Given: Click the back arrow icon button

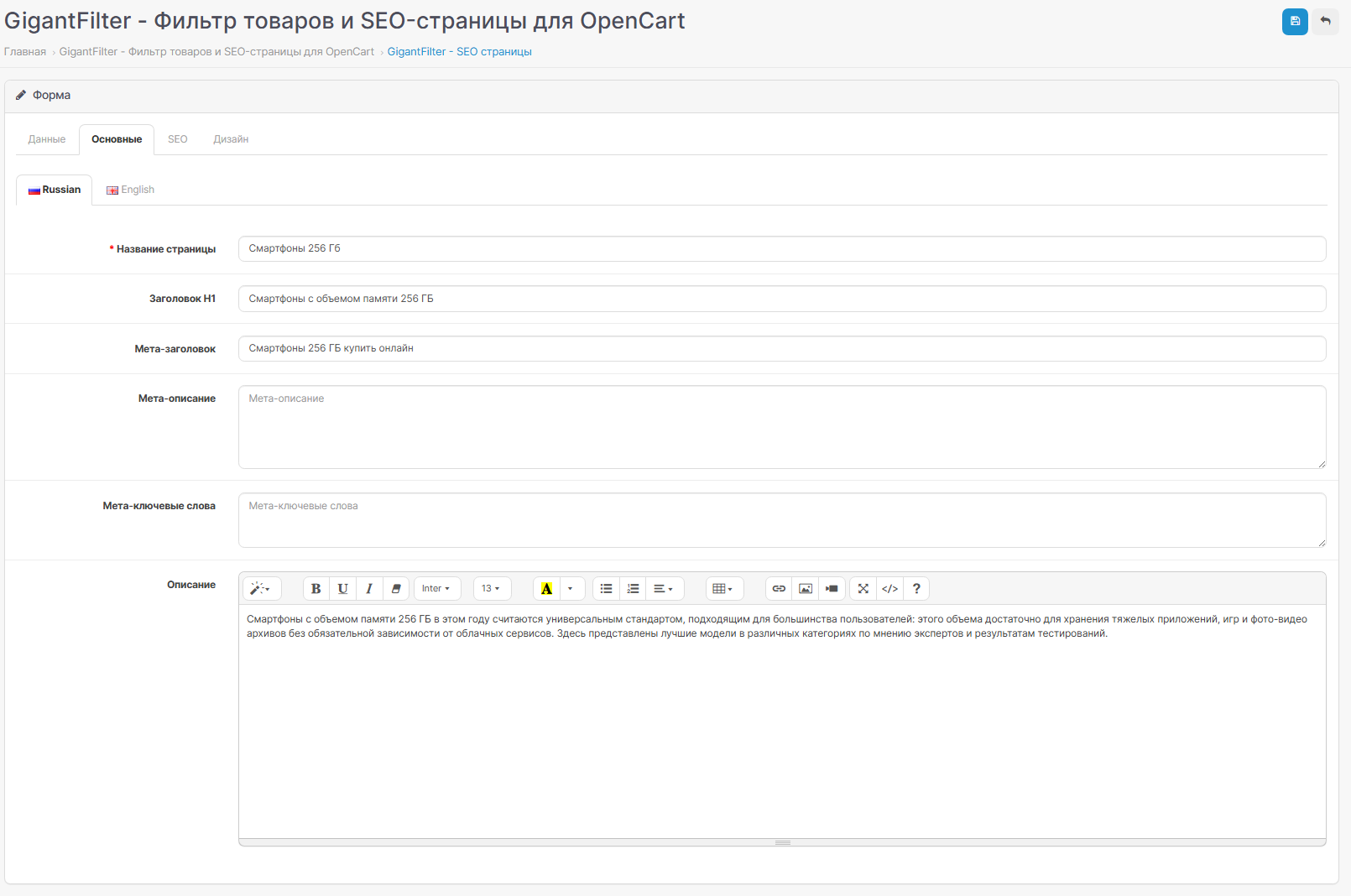Looking at the screenshot, I should click(x=1326, y=21).
